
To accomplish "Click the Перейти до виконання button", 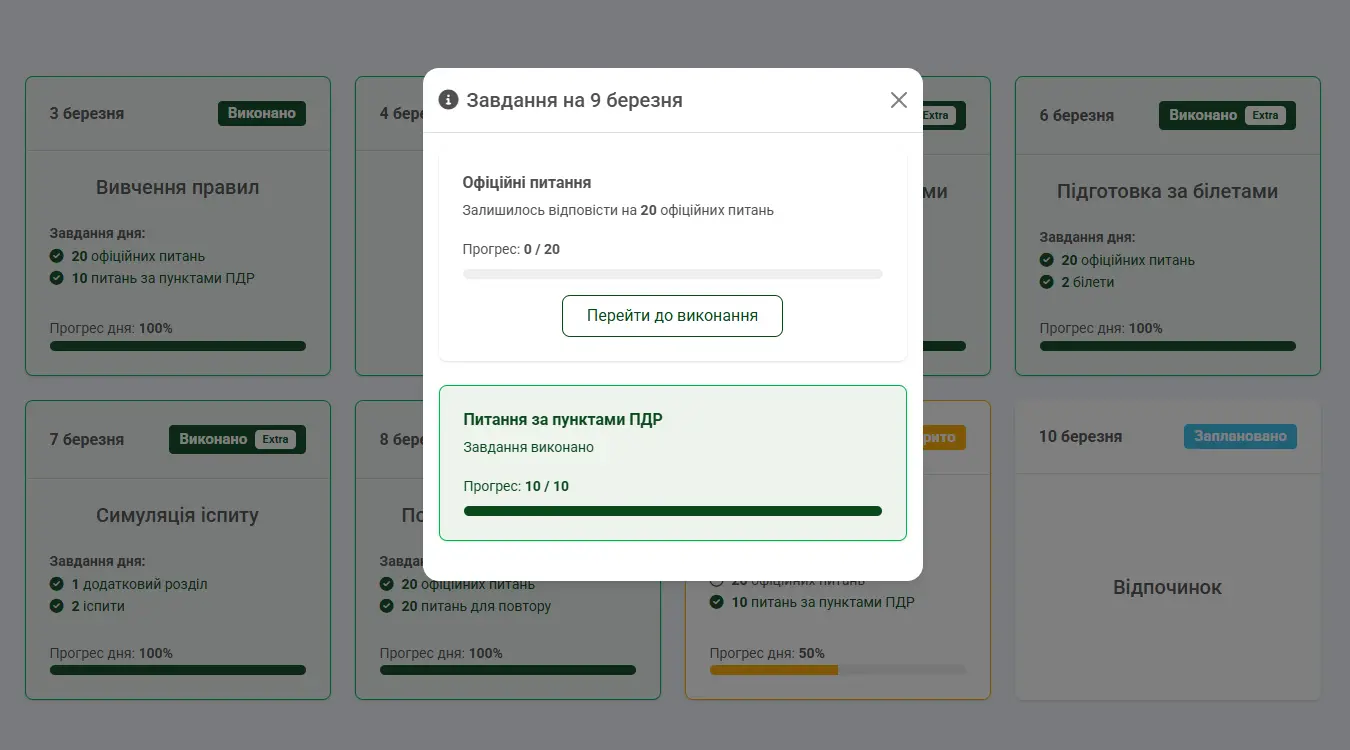I will [672, 316].
